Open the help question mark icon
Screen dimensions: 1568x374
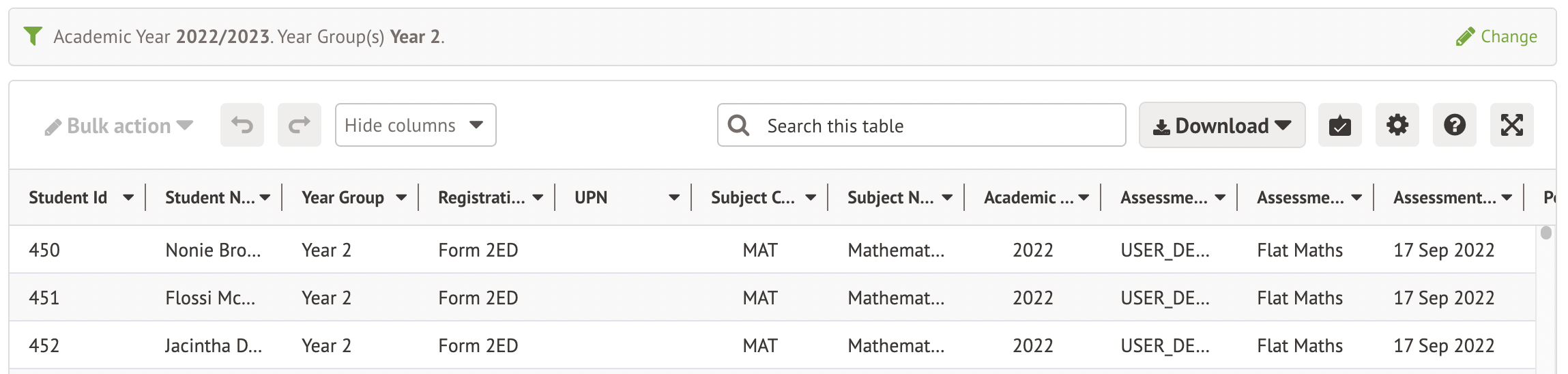click(x=1454, y=125)
